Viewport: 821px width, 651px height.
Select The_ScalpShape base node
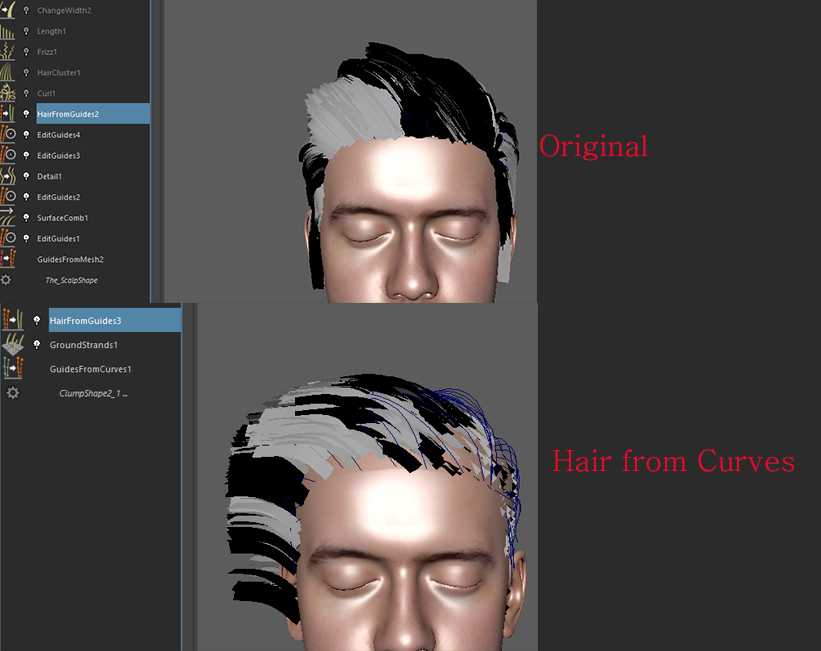(71, 280)
